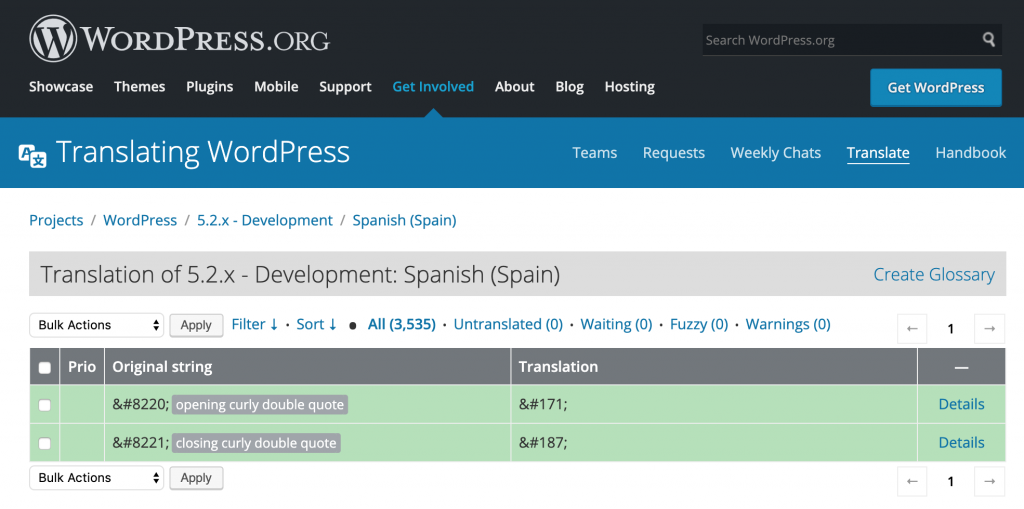
Task: Click the Translation column header
Action: point(714,367)
